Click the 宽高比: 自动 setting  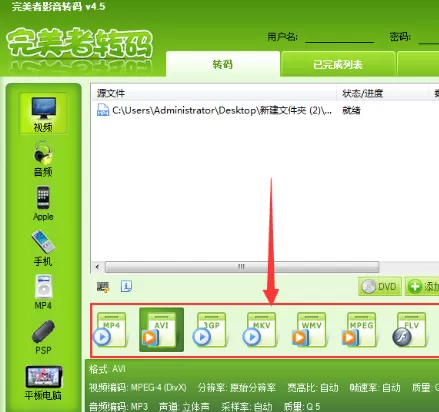click(313, 388)
